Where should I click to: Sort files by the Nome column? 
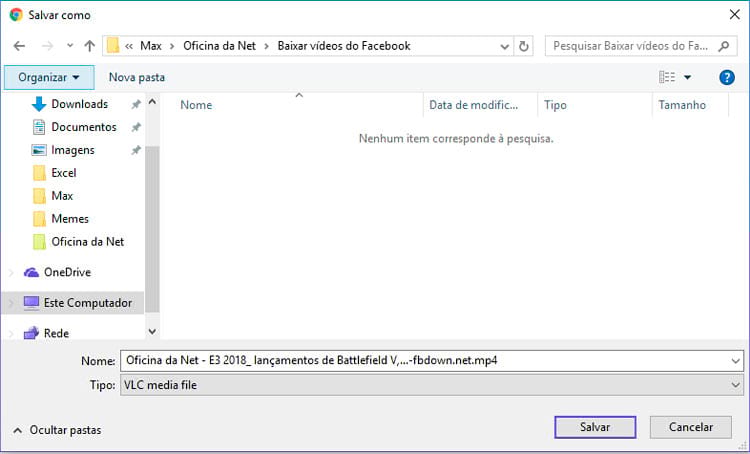(x=196, y=105)
